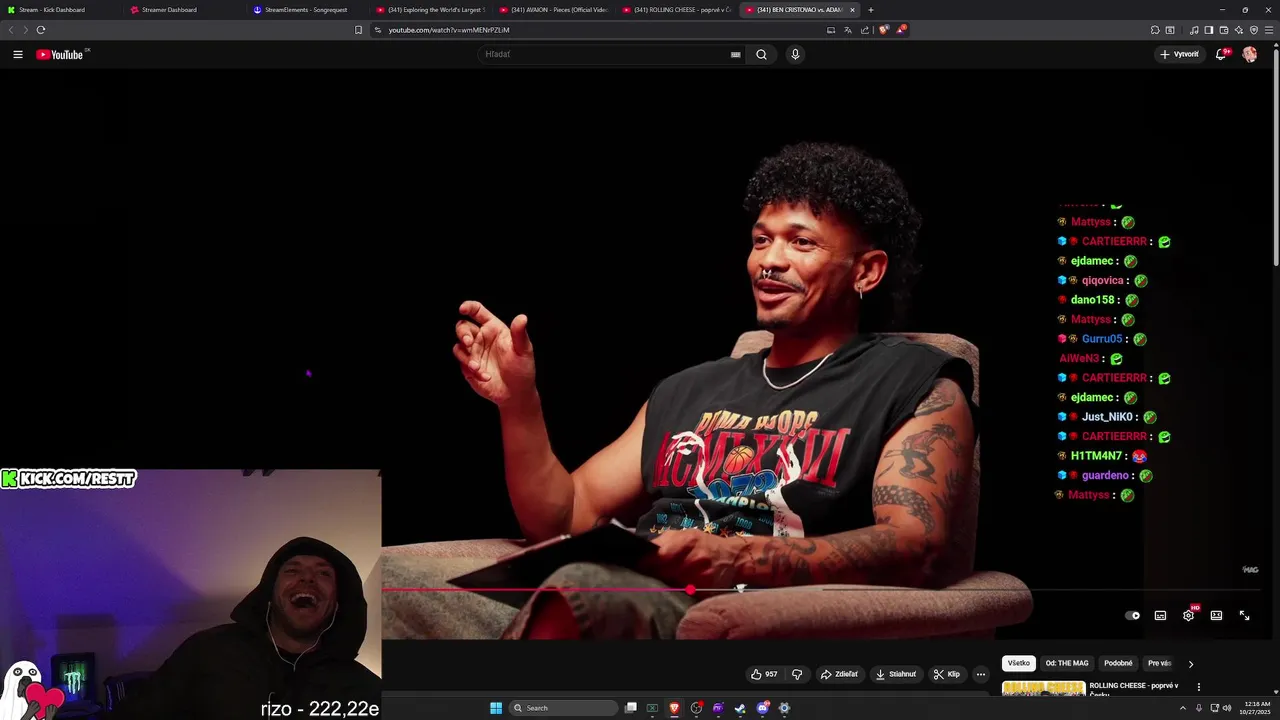Show hidden system tray icons chevron
This screenshot has height=720, width=1280.
1183,708
